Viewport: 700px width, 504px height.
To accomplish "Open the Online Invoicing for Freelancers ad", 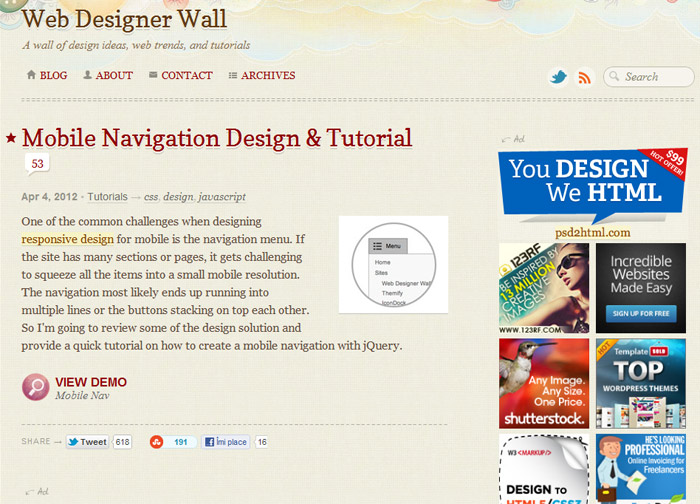I will tap(641, 469).
